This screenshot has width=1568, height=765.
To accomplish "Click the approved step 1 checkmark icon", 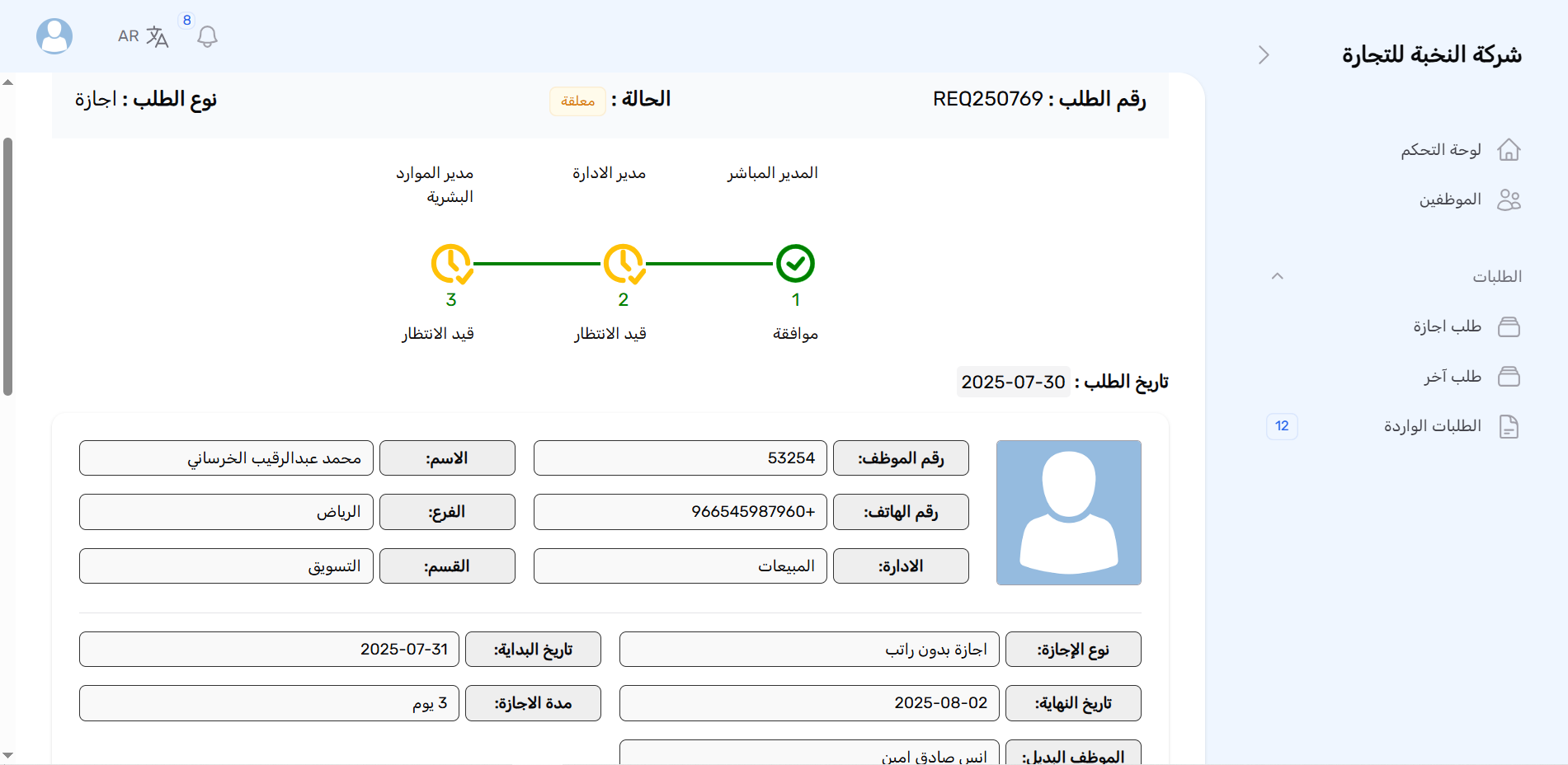I will tap(795, 264).
